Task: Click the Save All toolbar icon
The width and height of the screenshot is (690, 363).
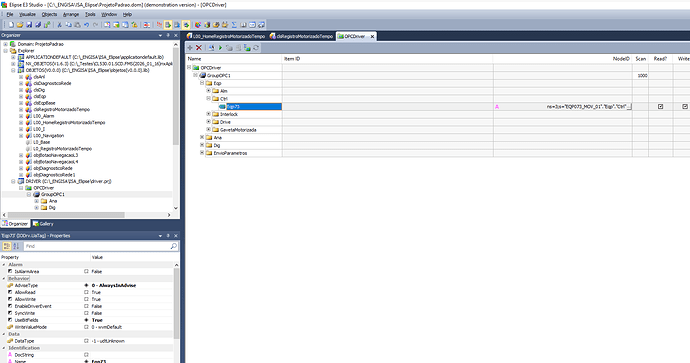Action: (38, 25)
